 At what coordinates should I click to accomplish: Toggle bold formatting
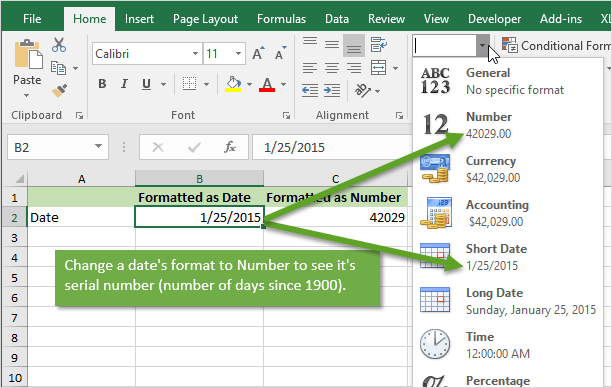click(x=102, y=84)
